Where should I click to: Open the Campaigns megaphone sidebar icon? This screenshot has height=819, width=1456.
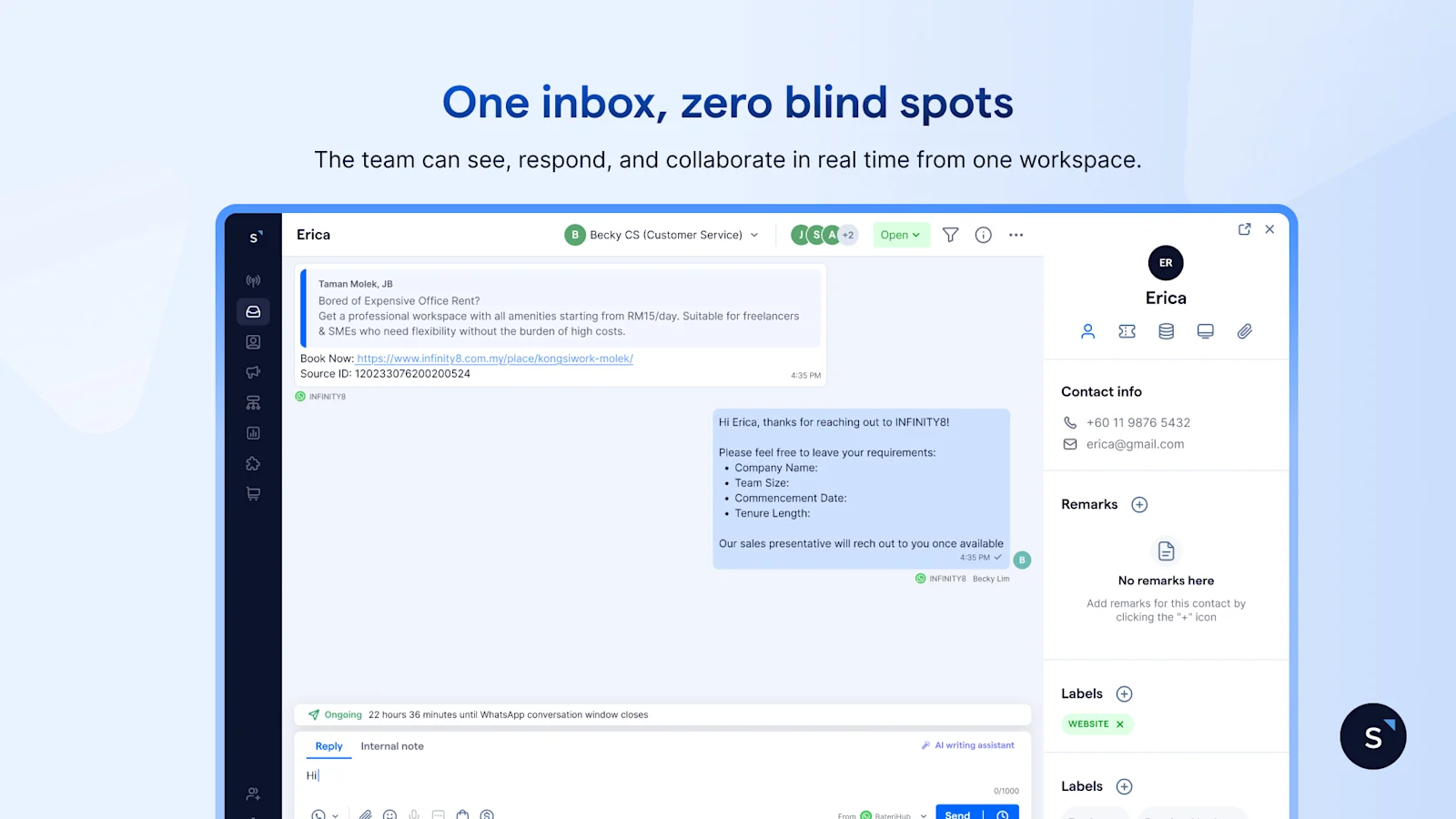pos(253,372)
